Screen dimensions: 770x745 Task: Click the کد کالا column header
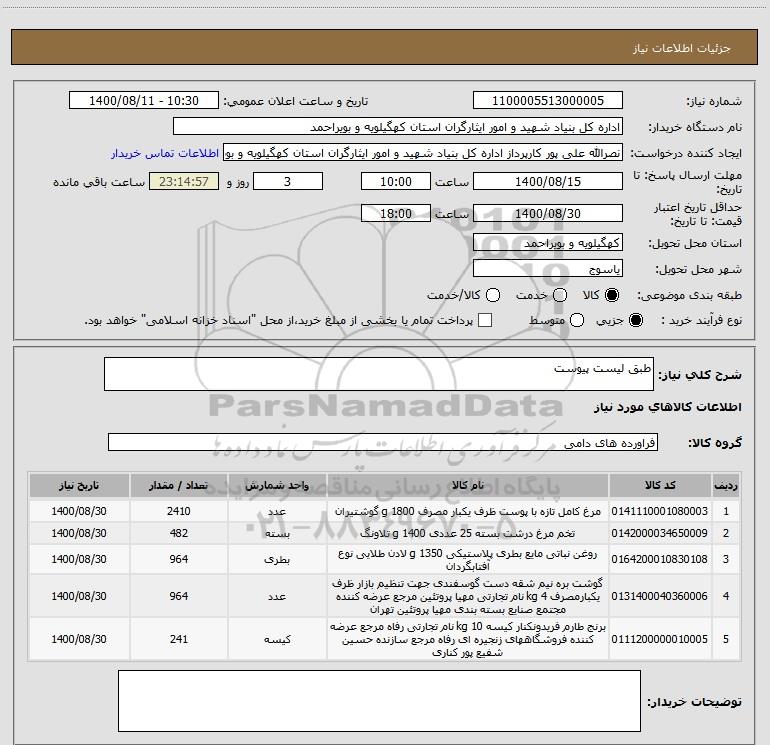point(660,485)
